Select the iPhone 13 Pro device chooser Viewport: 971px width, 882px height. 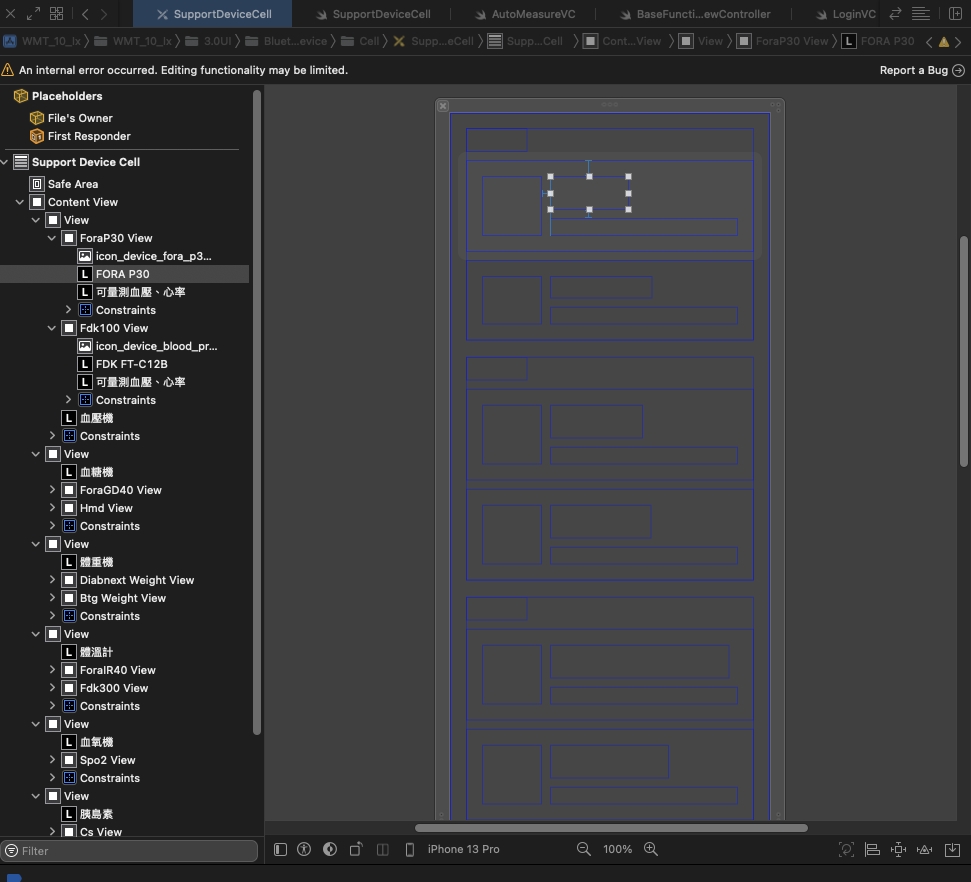pos(463,849)
